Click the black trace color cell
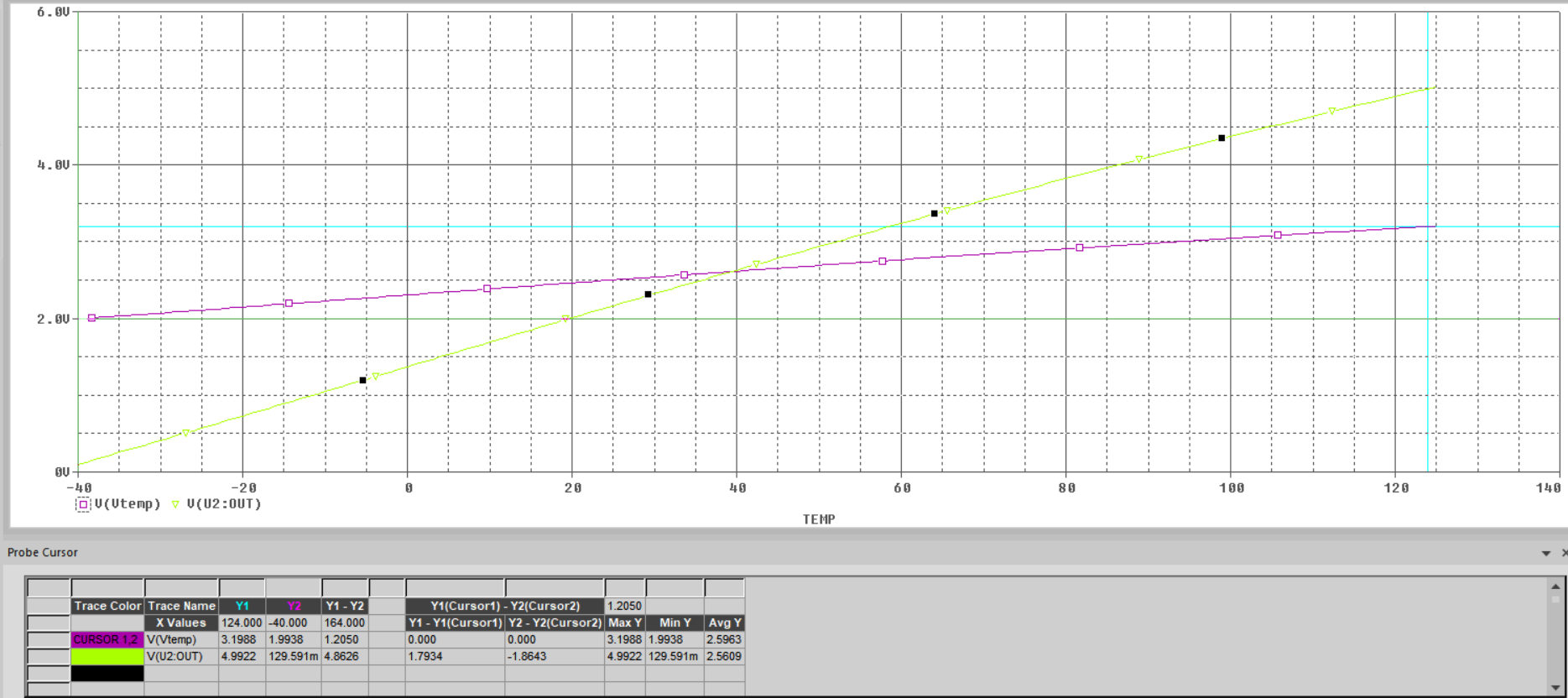 tap(107, 673)
